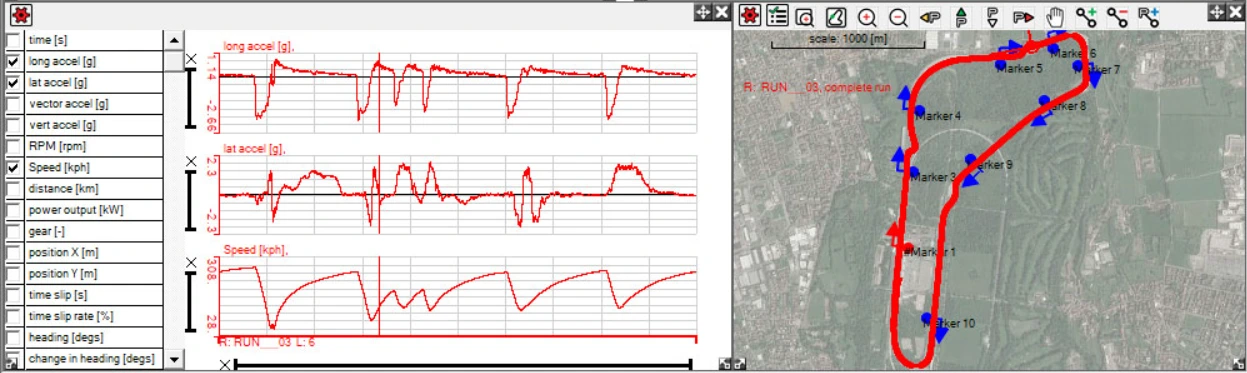This screenshot has width=1247, height=373.
Task: Select Marker 5 on the track map
Action: 1000,64
